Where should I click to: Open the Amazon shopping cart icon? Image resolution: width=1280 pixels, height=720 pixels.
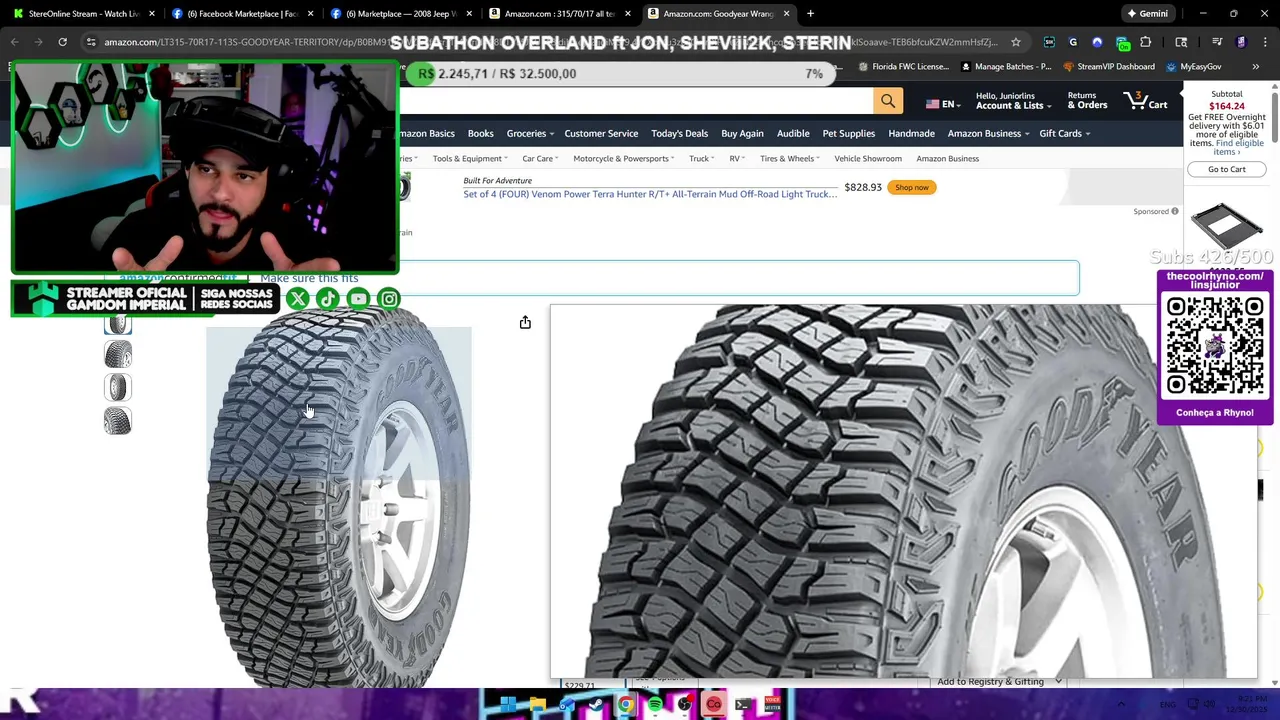click(1146, 100)
